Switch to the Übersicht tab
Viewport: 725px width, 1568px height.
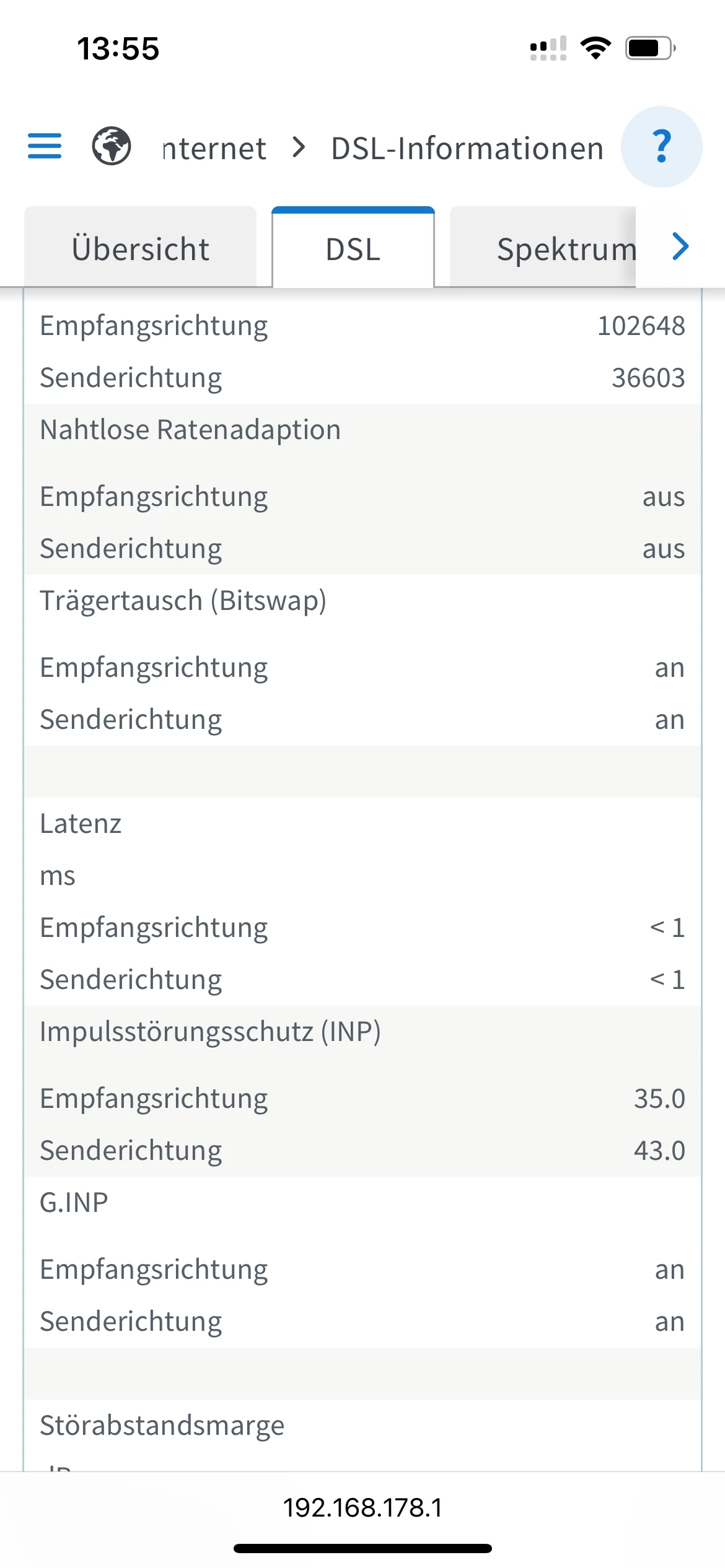tap(140, 249)
